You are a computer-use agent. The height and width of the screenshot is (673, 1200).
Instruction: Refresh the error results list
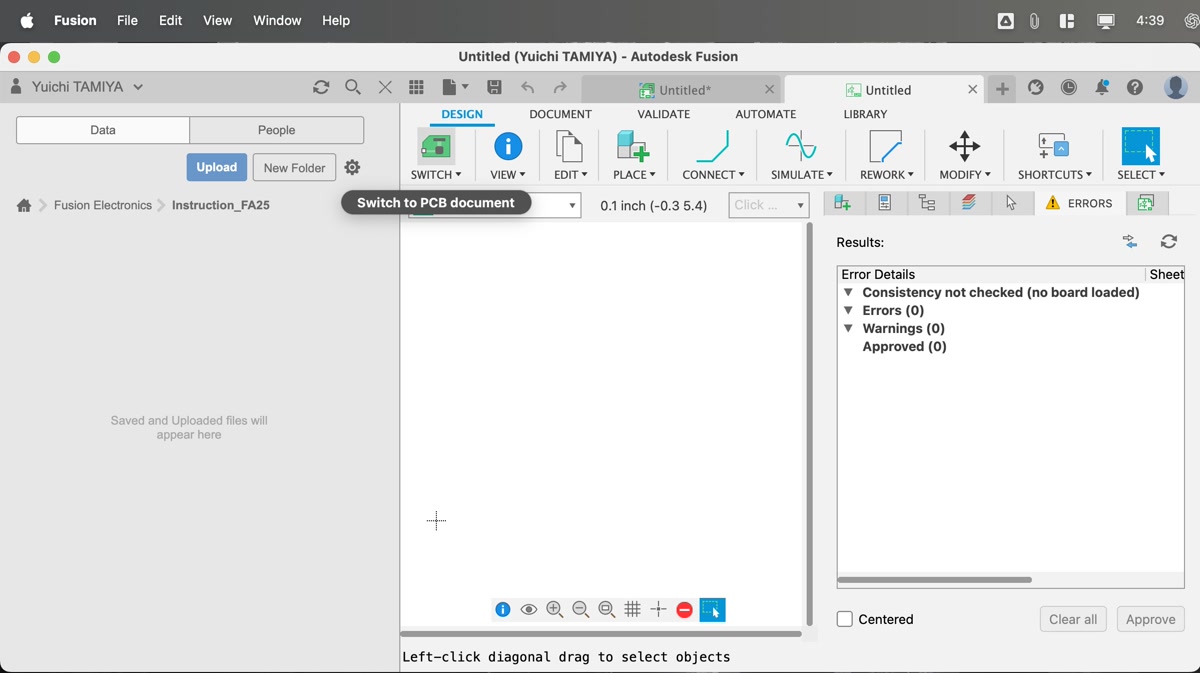tap(1169, 242)
